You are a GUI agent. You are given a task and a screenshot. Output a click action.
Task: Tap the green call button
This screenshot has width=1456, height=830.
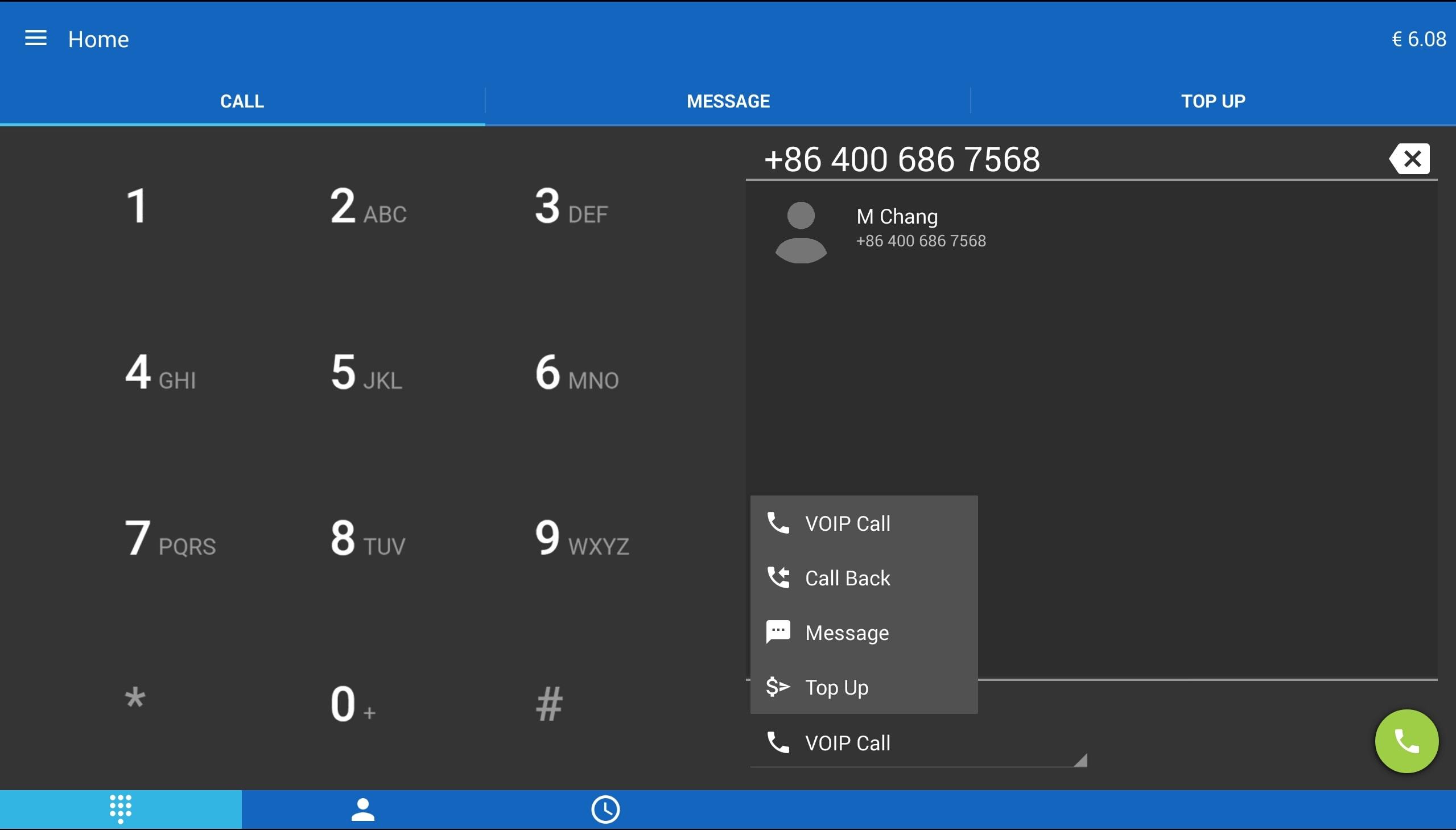1406,741
